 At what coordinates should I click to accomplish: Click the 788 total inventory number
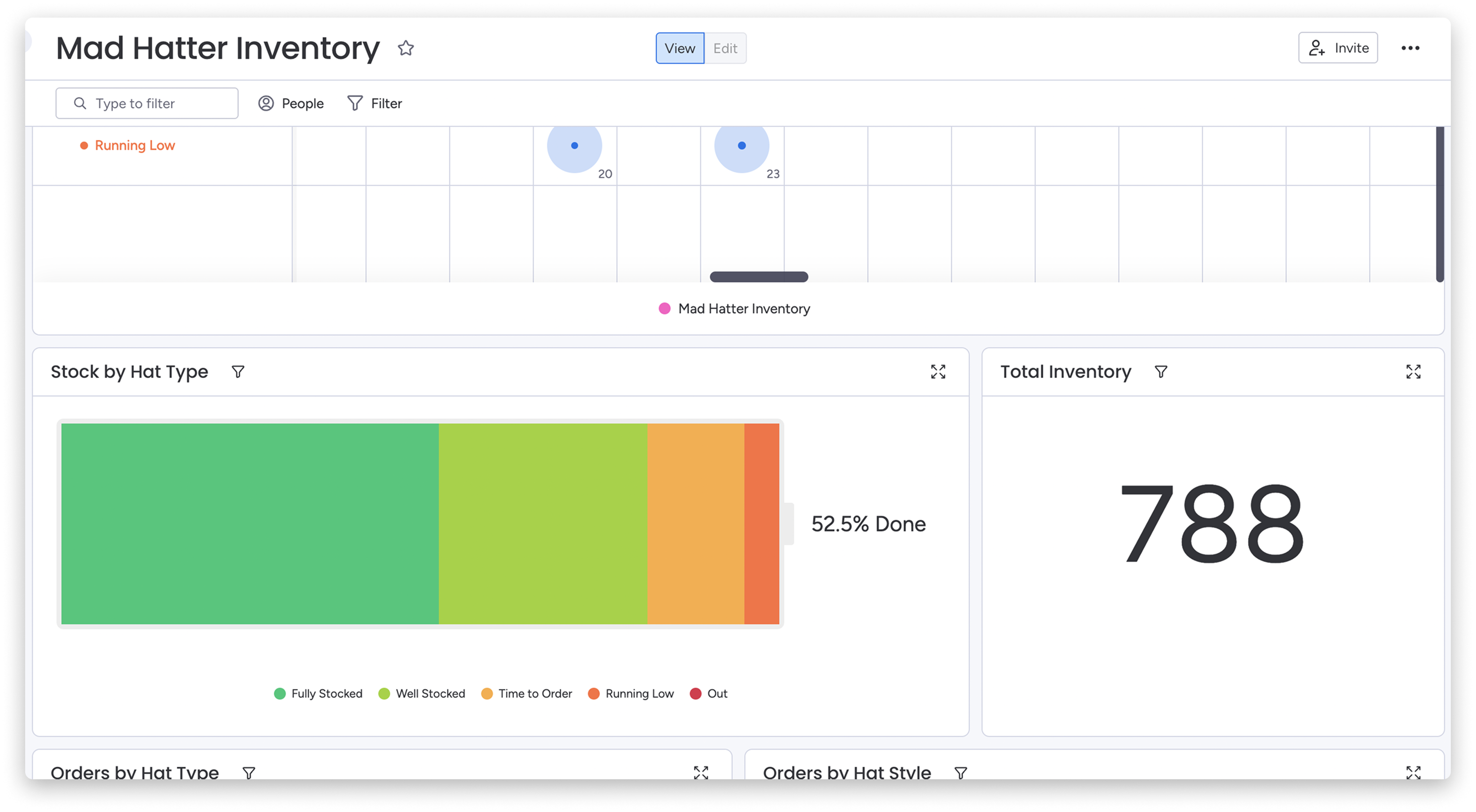pyautogui.click(x=1212, y=524)
